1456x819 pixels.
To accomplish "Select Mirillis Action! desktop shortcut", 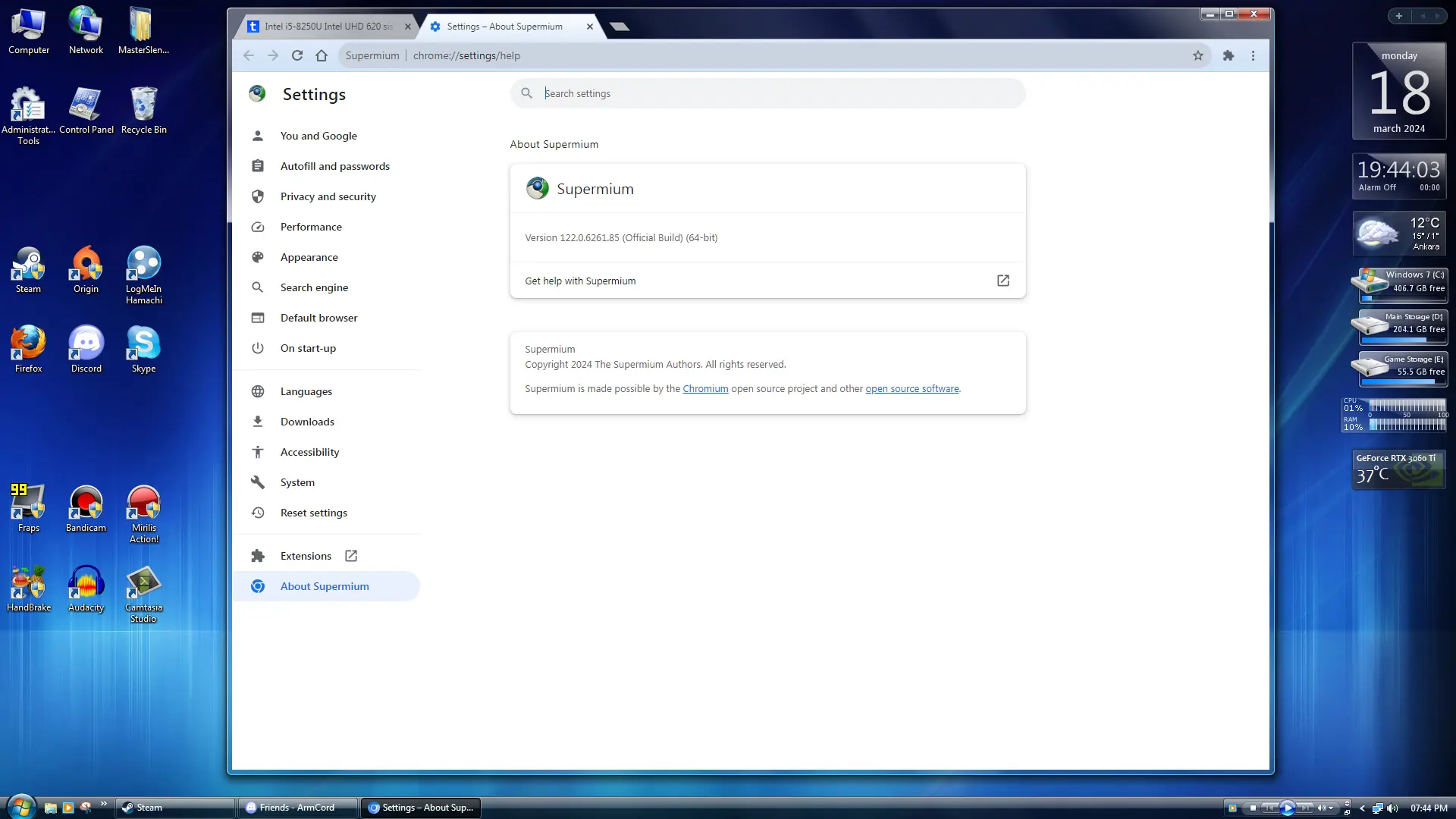I will 143,513.
